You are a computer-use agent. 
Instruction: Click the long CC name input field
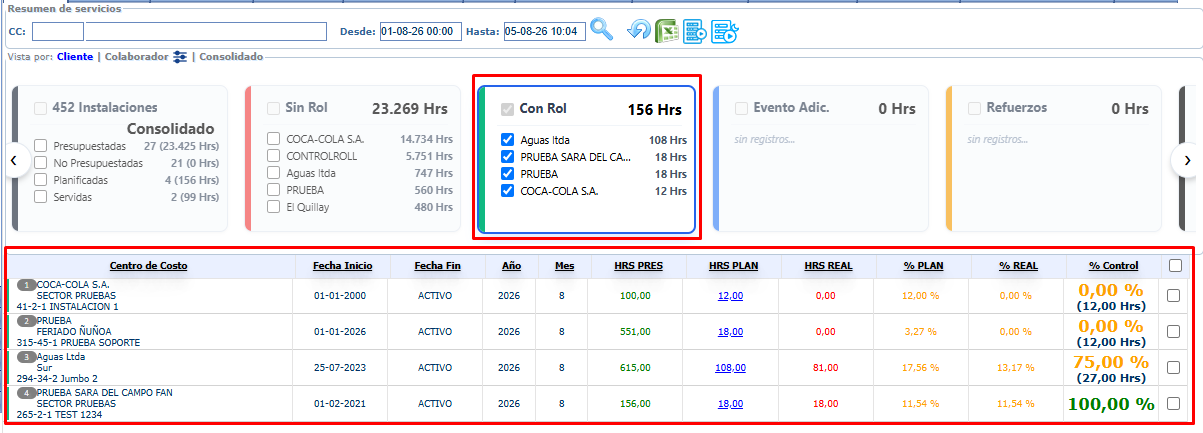(x=206, y=31)
